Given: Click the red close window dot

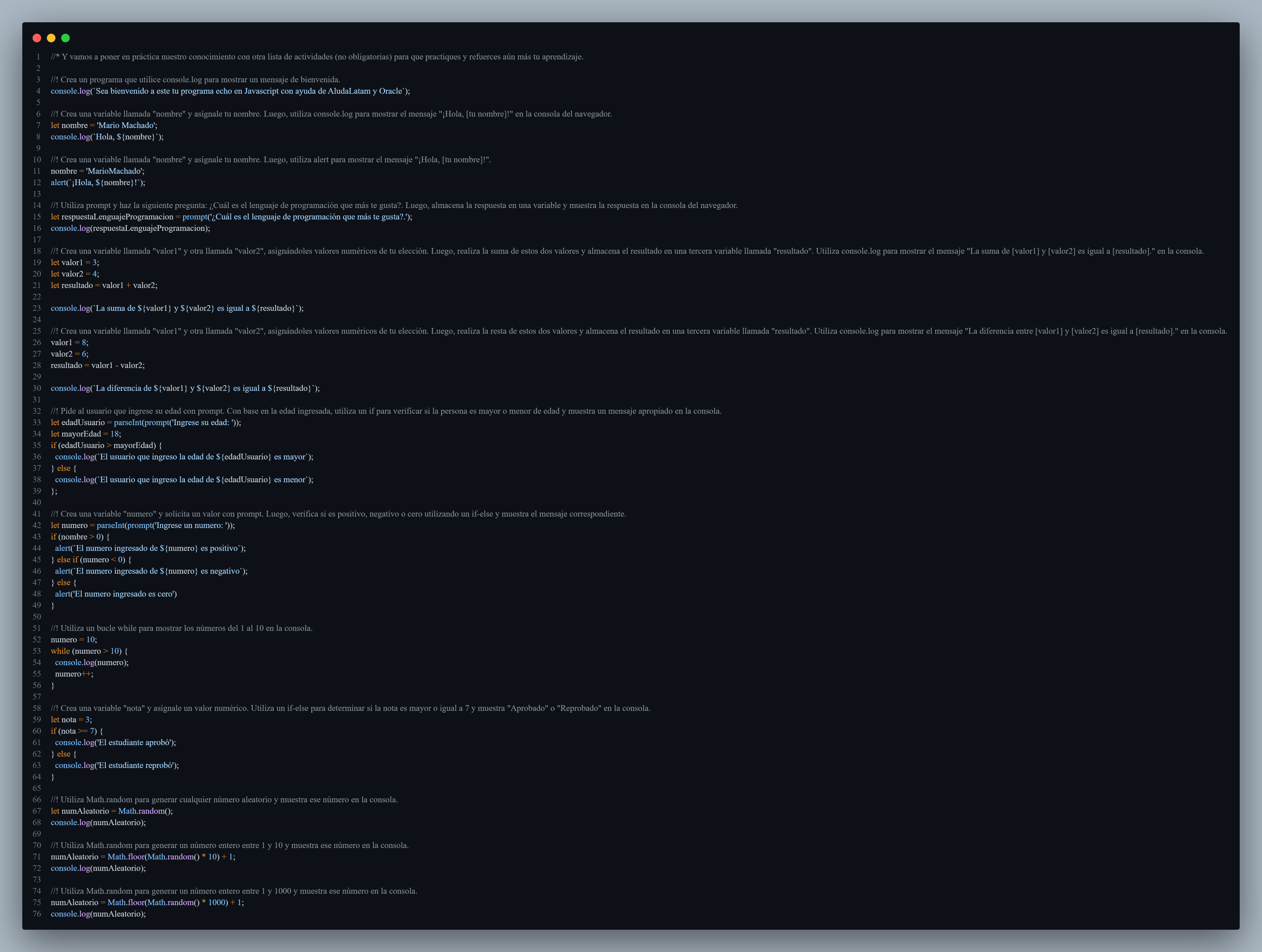Looking at the screenshot, I should (37, 38).
